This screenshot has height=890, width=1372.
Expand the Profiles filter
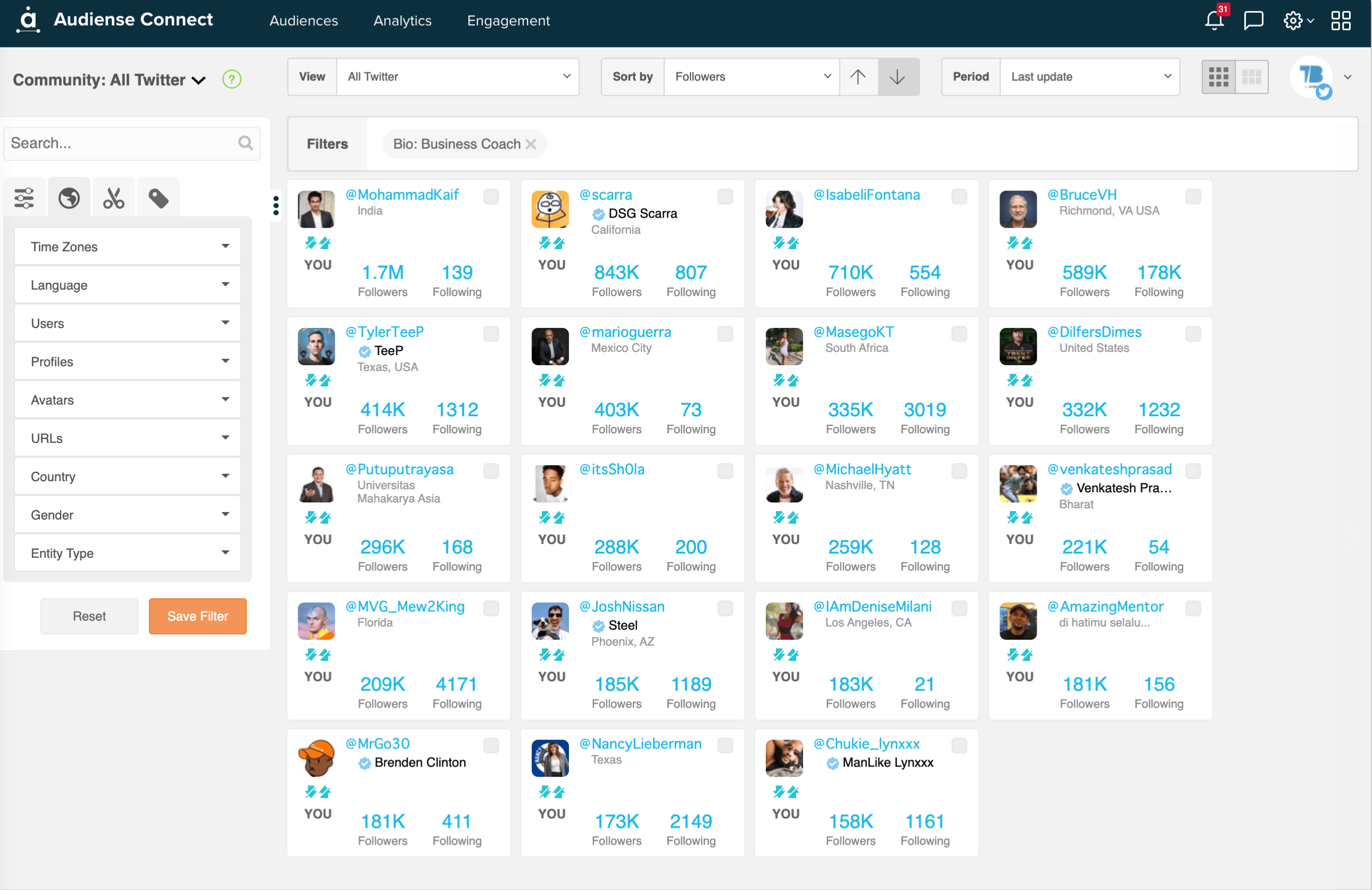[x=127, y=361]
